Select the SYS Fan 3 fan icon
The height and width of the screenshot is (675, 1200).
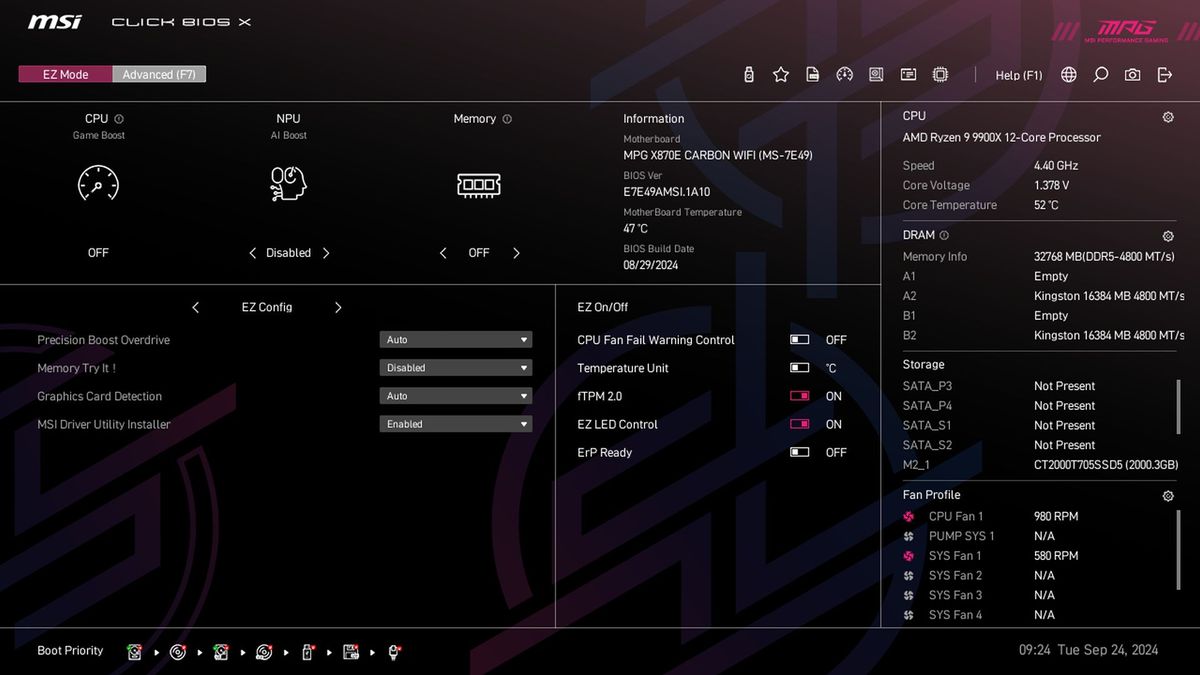pos(909,595)
